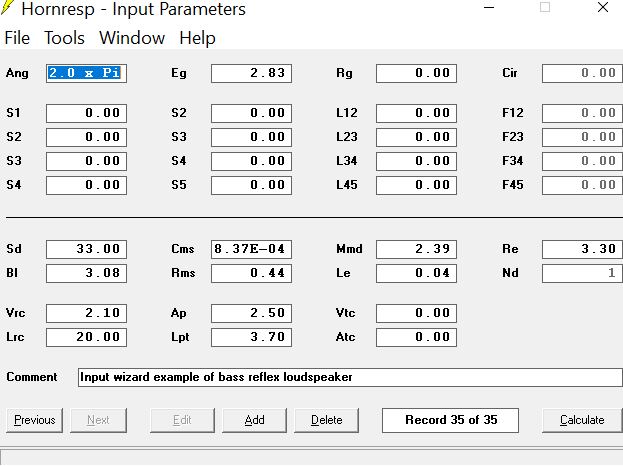623x466 pixels.
Task: Click the F34 input field
Action: [582, 161]
